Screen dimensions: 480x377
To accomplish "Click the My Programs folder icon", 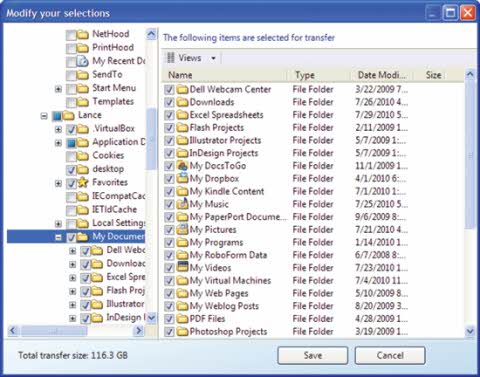I will point(182,242).
